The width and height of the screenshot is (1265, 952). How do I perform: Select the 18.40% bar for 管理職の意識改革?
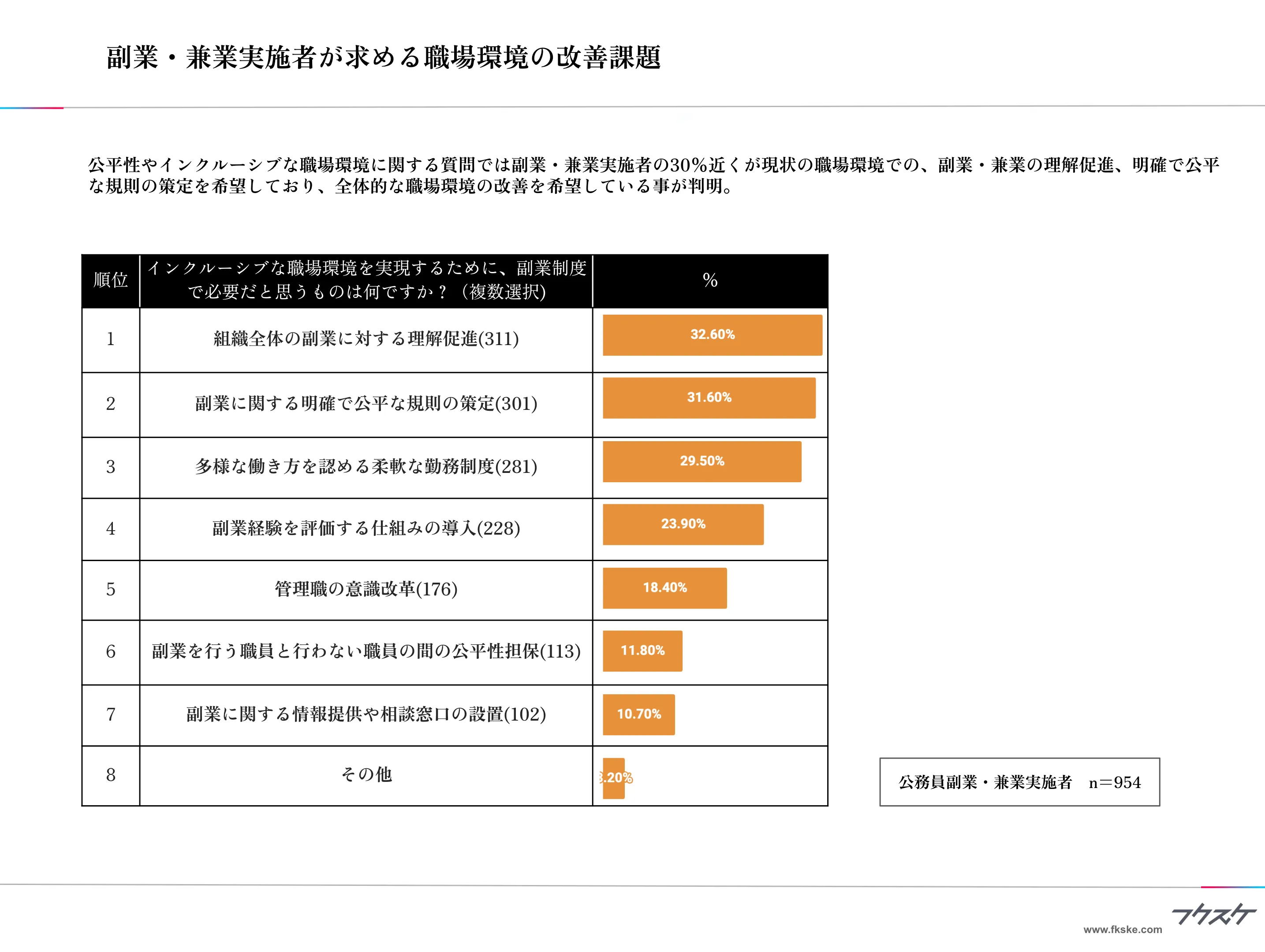[x=664, y=588]
